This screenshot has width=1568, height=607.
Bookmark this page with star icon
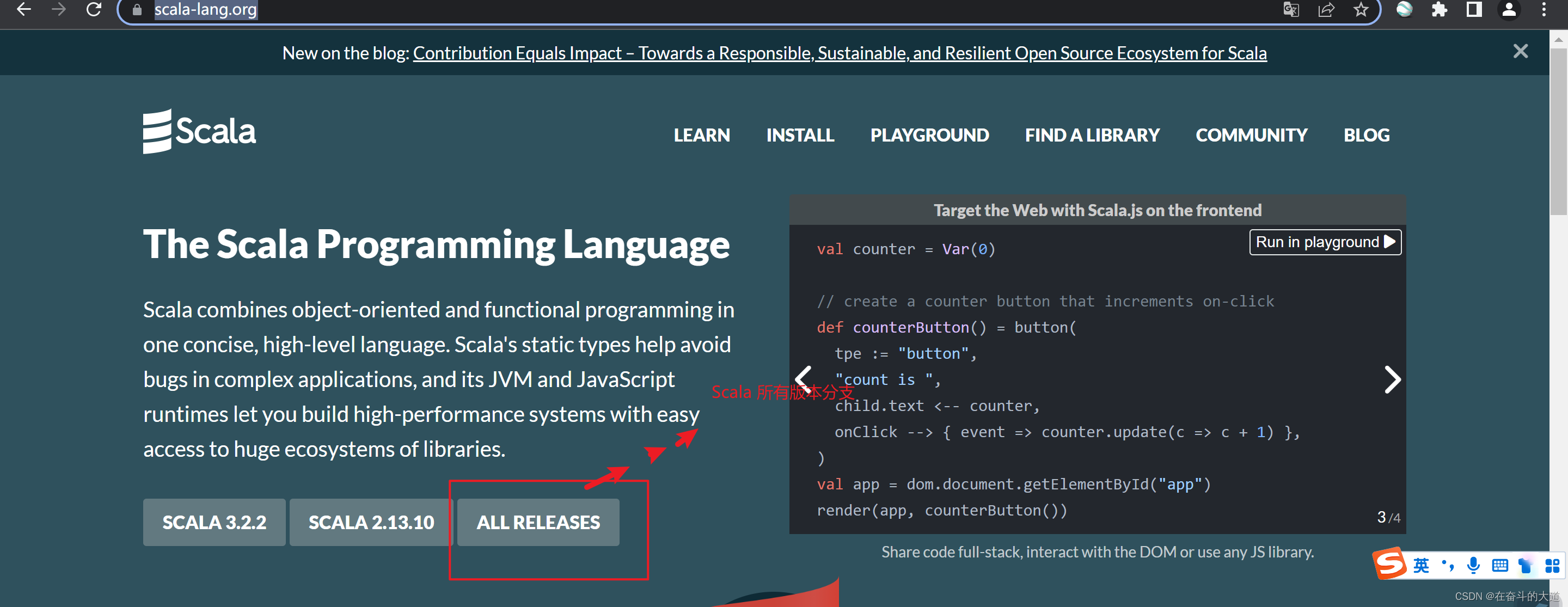coord(1361,9)
